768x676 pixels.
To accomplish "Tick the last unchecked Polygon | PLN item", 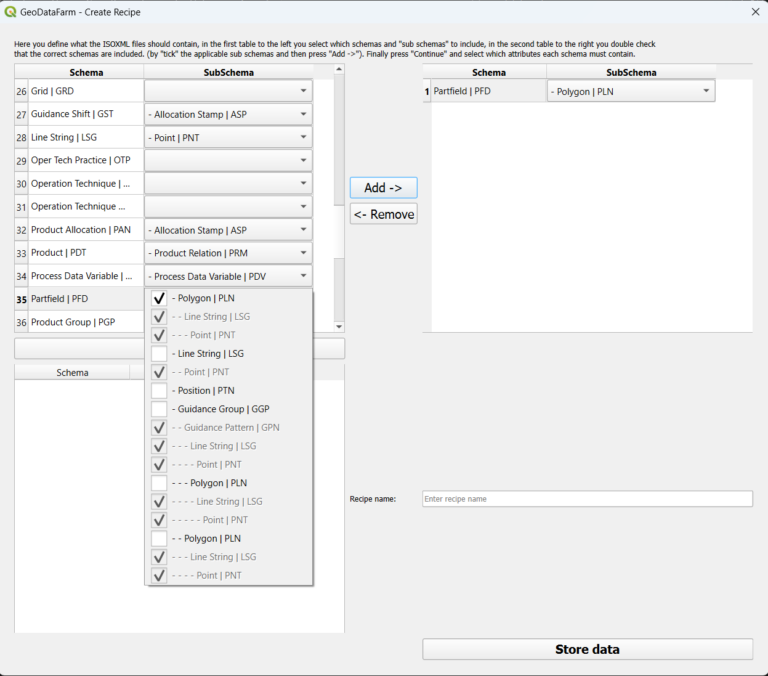I will click(159, 539).
